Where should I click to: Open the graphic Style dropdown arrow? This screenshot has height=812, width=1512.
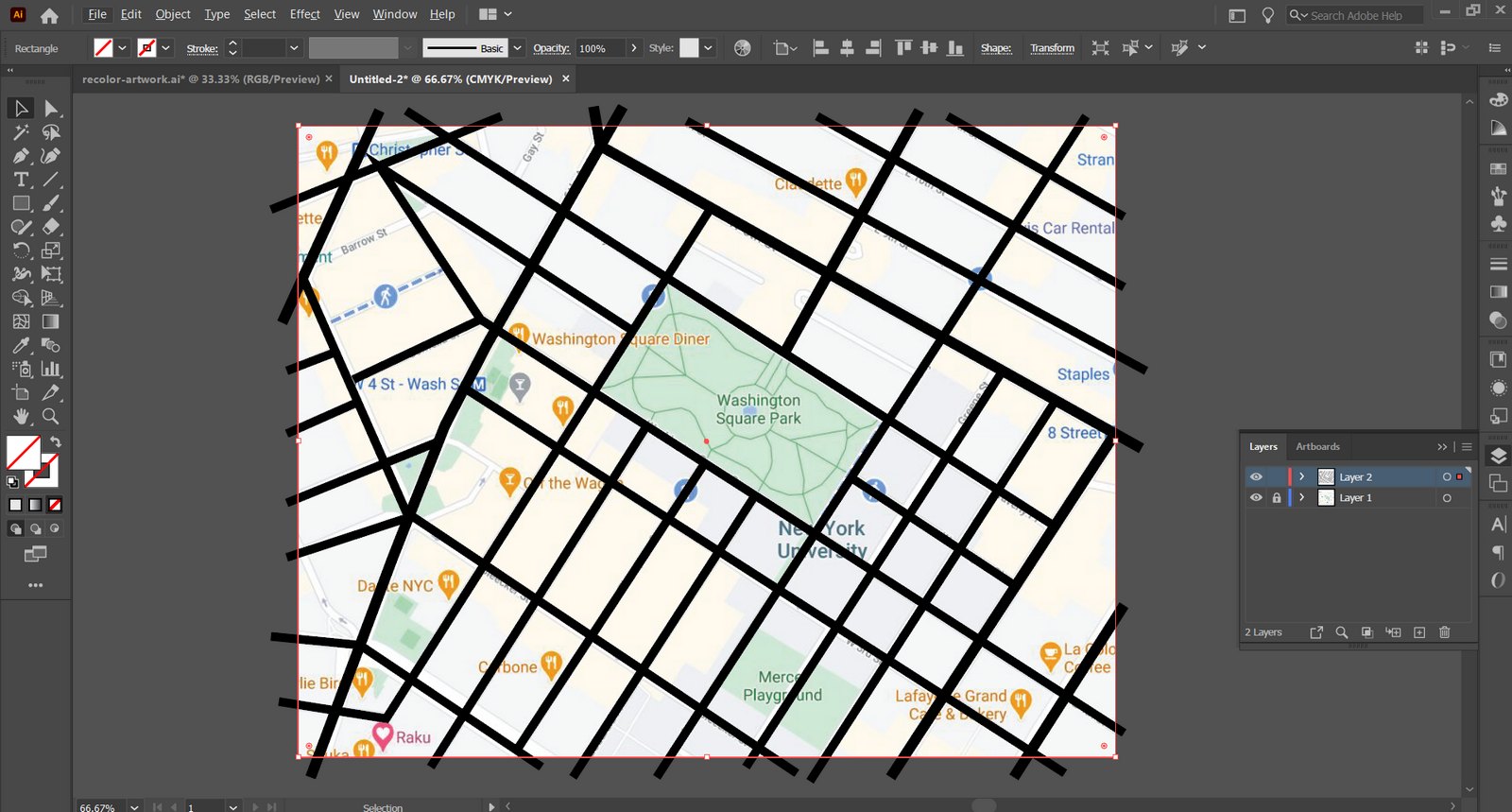708,48
